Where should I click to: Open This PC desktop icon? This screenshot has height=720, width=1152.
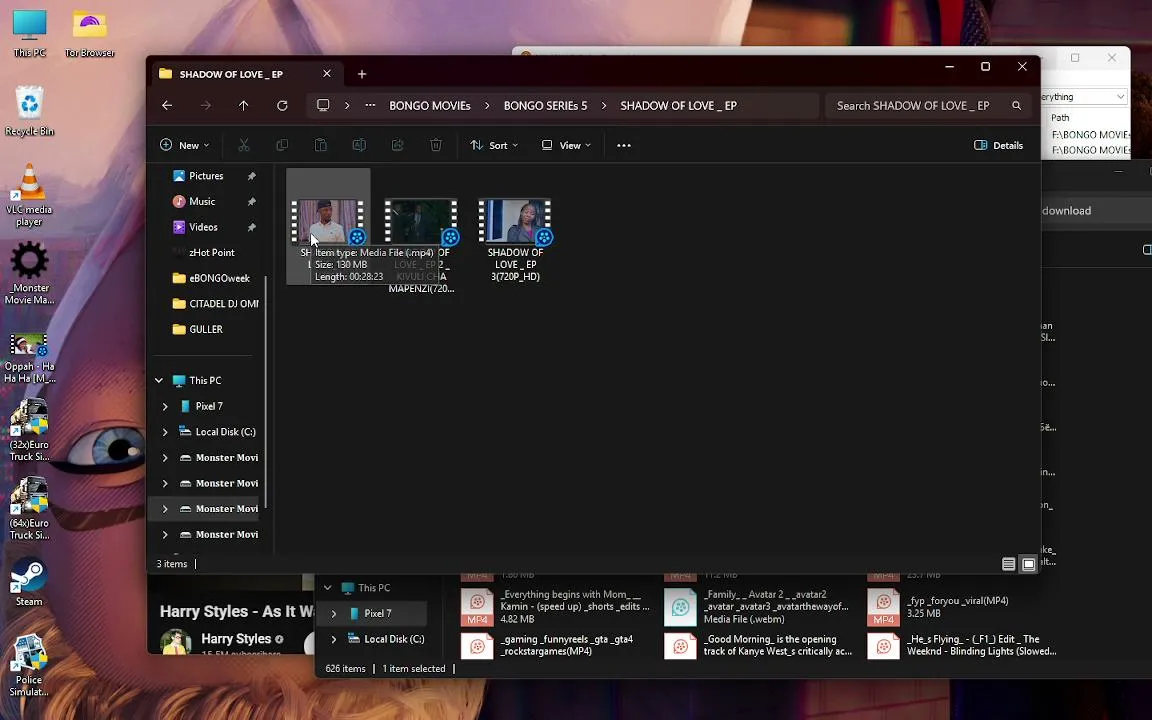click(x=29, y=33)
